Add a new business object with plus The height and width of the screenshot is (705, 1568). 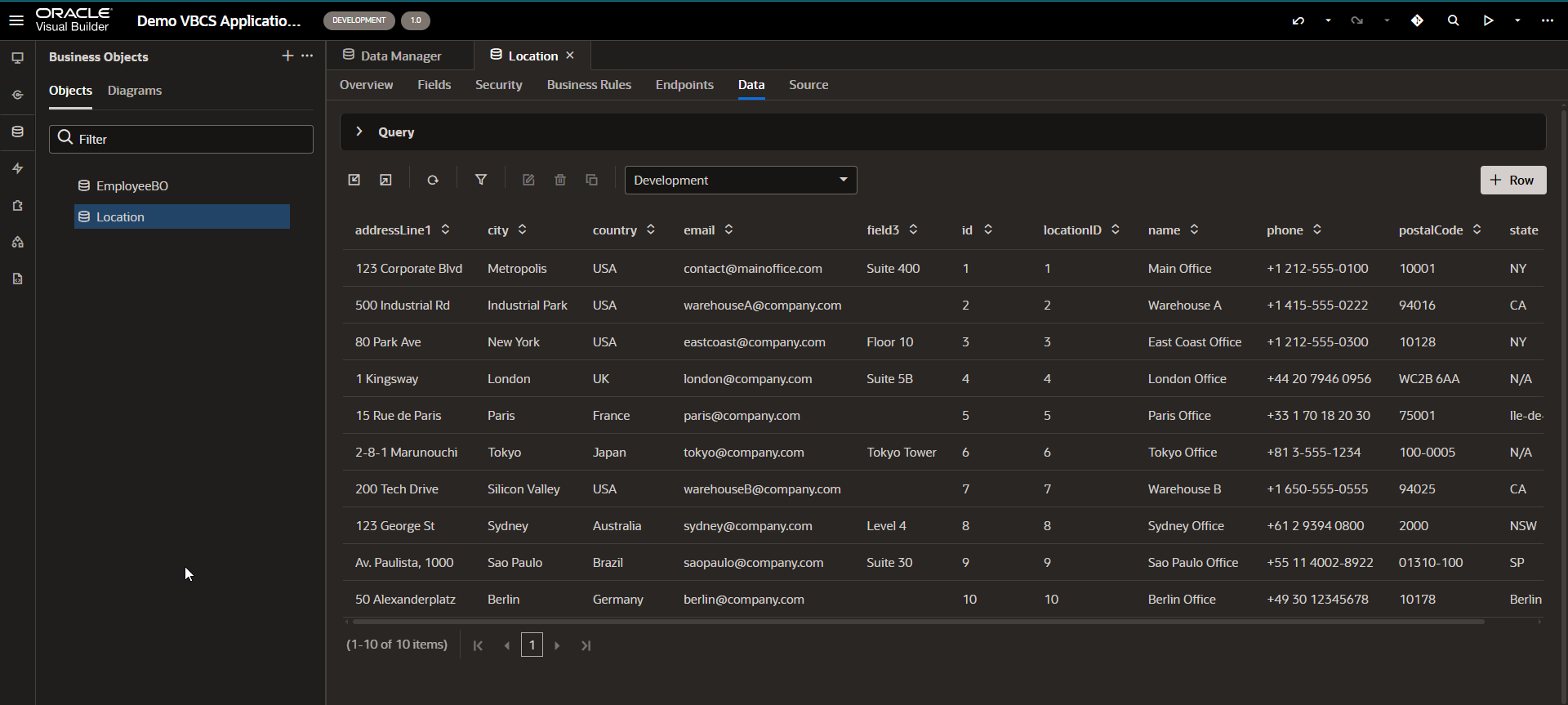click(287, 56)
